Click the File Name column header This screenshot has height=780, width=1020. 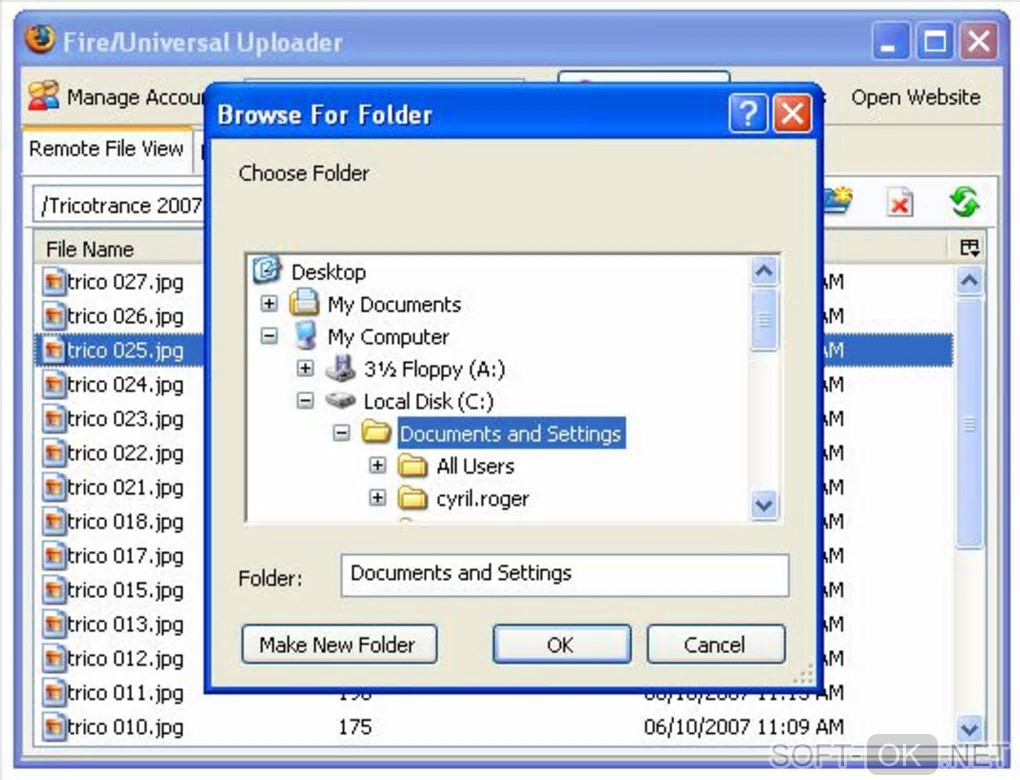pyautogui.click(x=119, y=249)
